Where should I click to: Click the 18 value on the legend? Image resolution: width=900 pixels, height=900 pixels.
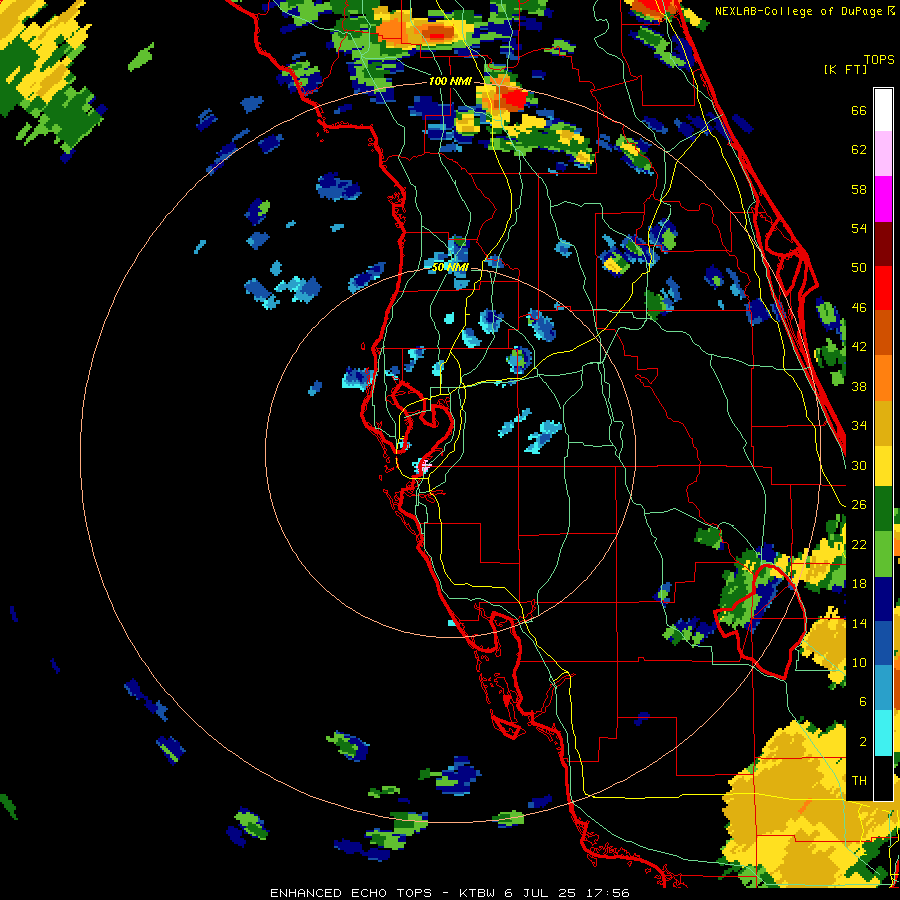[859, 584]
